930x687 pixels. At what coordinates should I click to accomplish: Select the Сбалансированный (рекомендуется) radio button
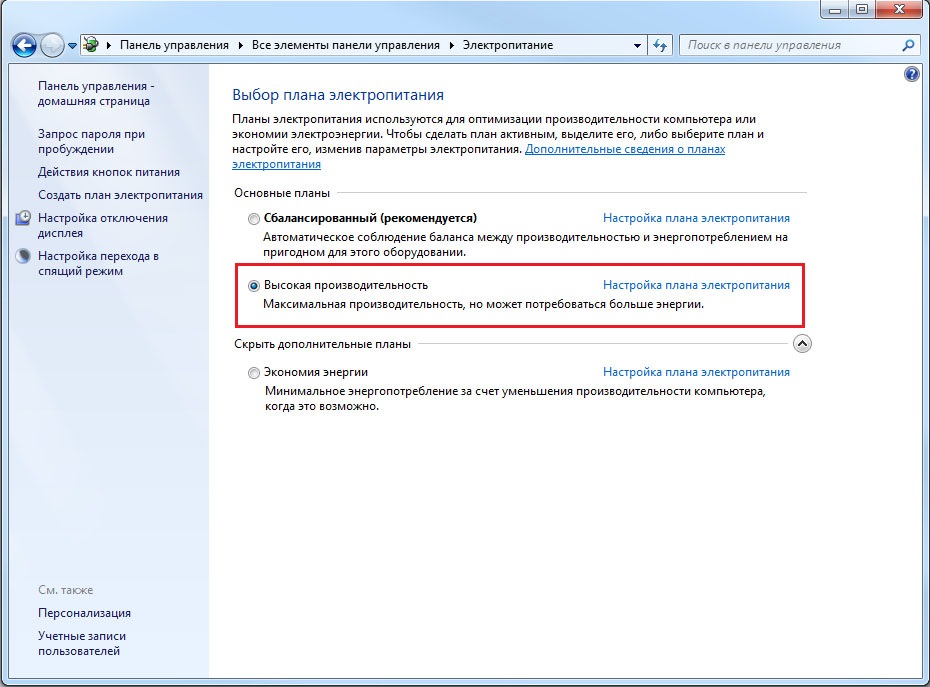coord(254,219)
